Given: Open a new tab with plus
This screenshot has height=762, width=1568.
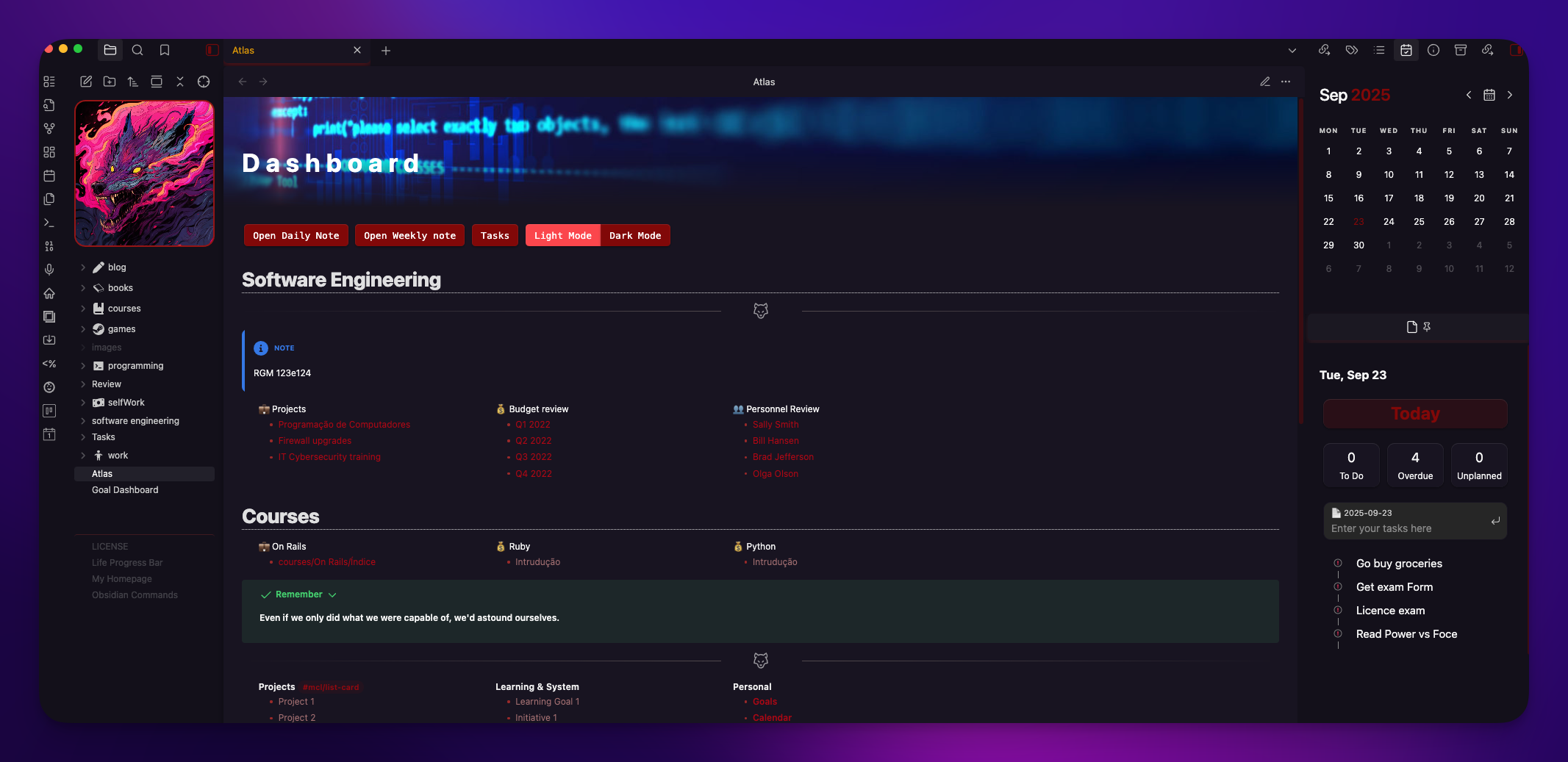Looking at the screenshot, I should click(x=386, y=51).
